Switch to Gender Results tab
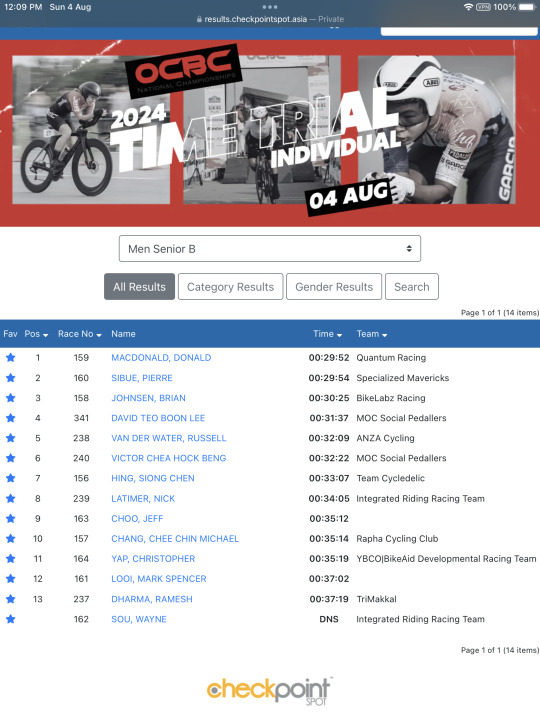This screenshot has height=720, width=540. [x=334, y=287]
